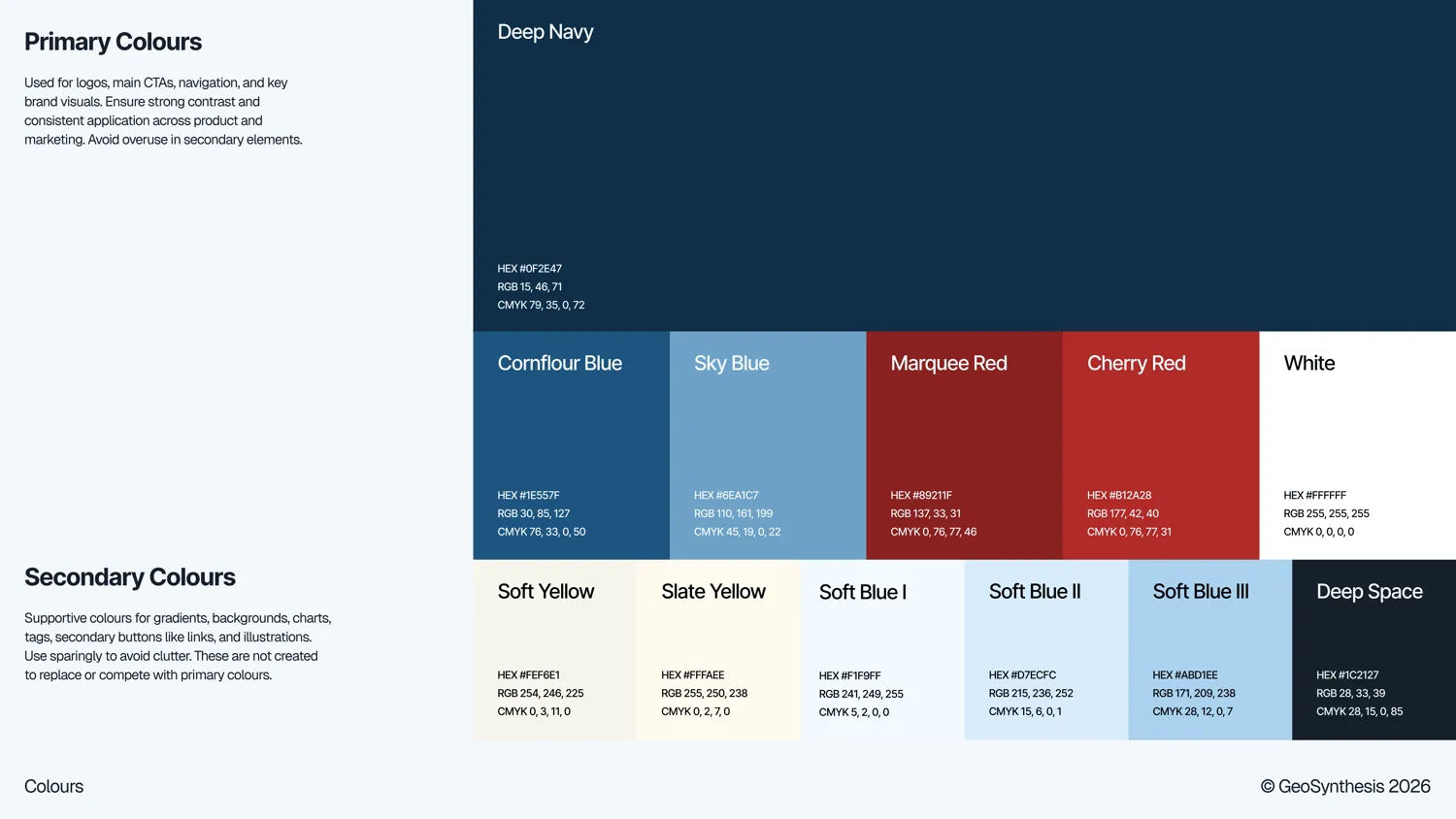Image resolution: width=1456 pixels, height=819 pixels.
Task: Select the text CMYK 79, 35, 0, 72
Action: click(542, 306)
